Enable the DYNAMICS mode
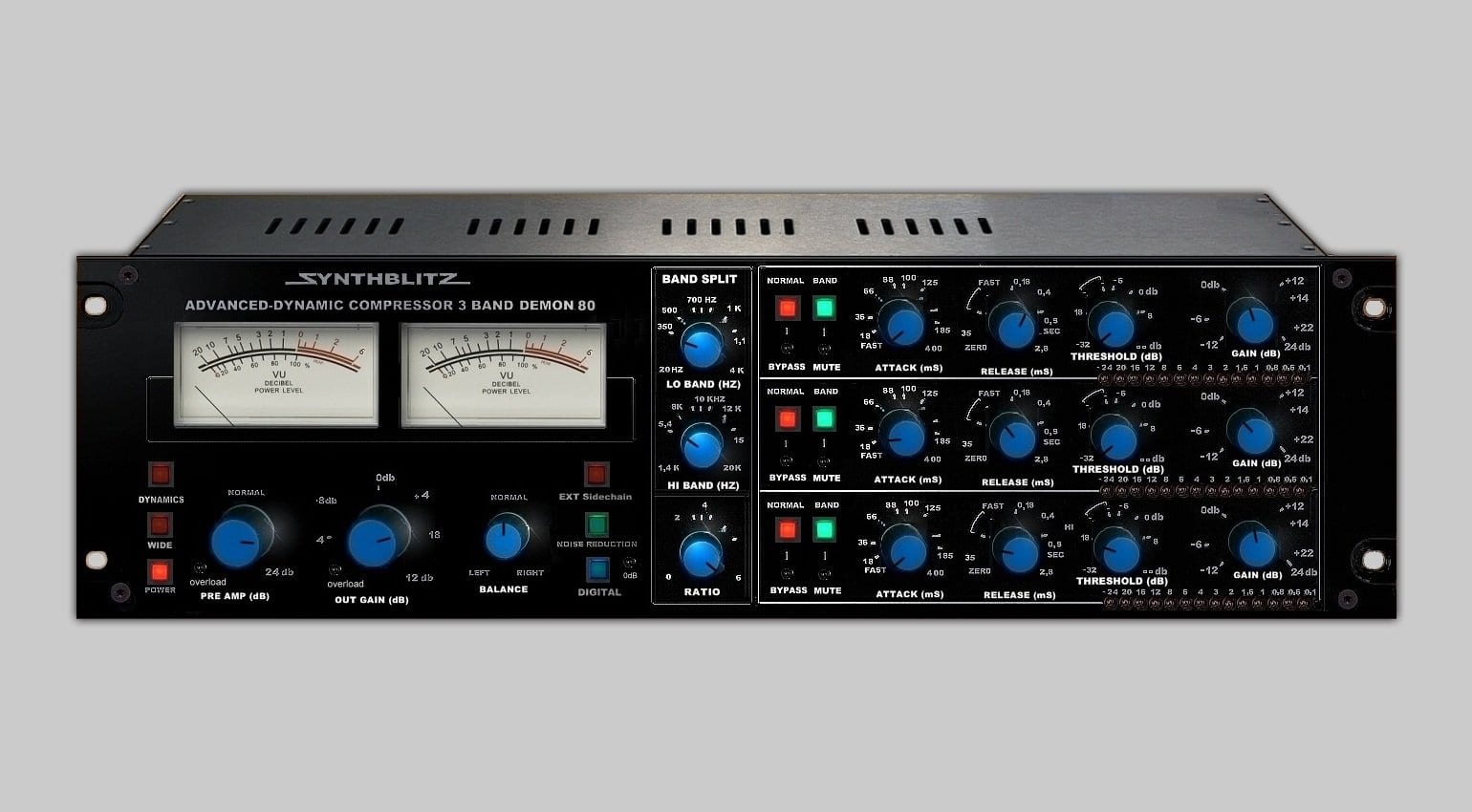Viewport: 1472px width, 812px height. tap(160, 474)
